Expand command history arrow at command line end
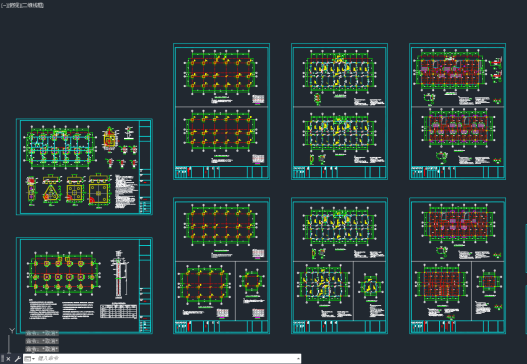 [298, 359]
